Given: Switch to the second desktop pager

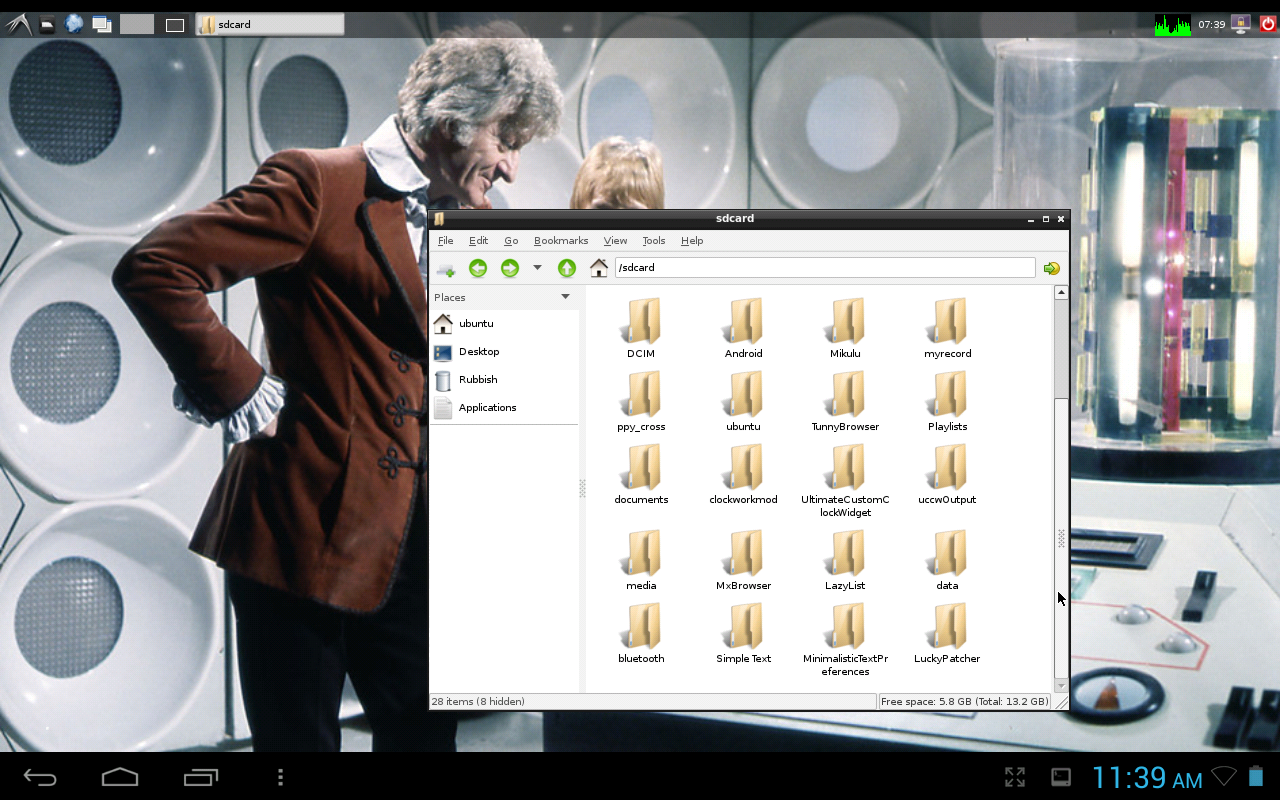Looking at the screenshot, I should coord(175,25).
